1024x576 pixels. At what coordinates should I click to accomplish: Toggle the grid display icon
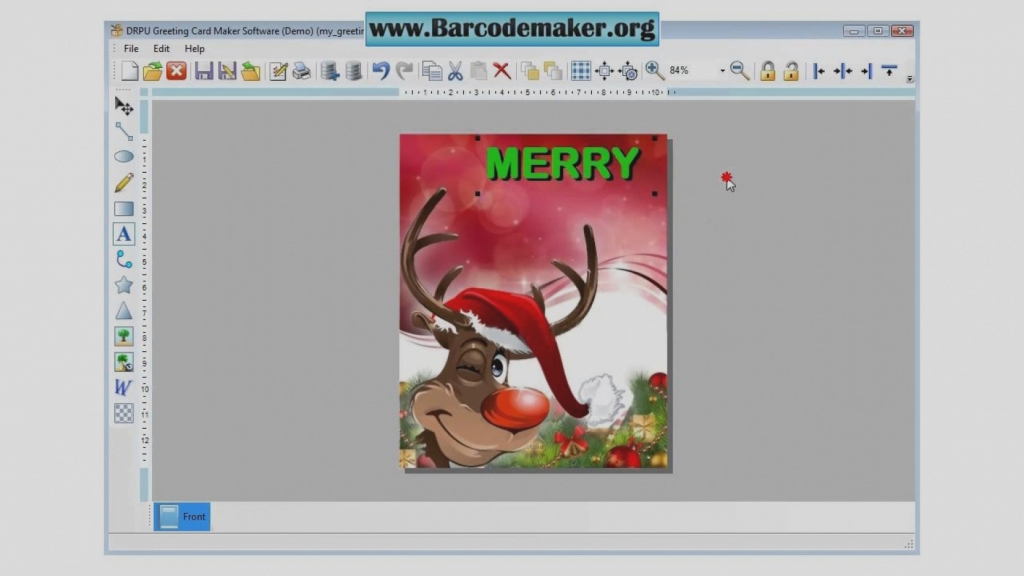click(580, 71)
